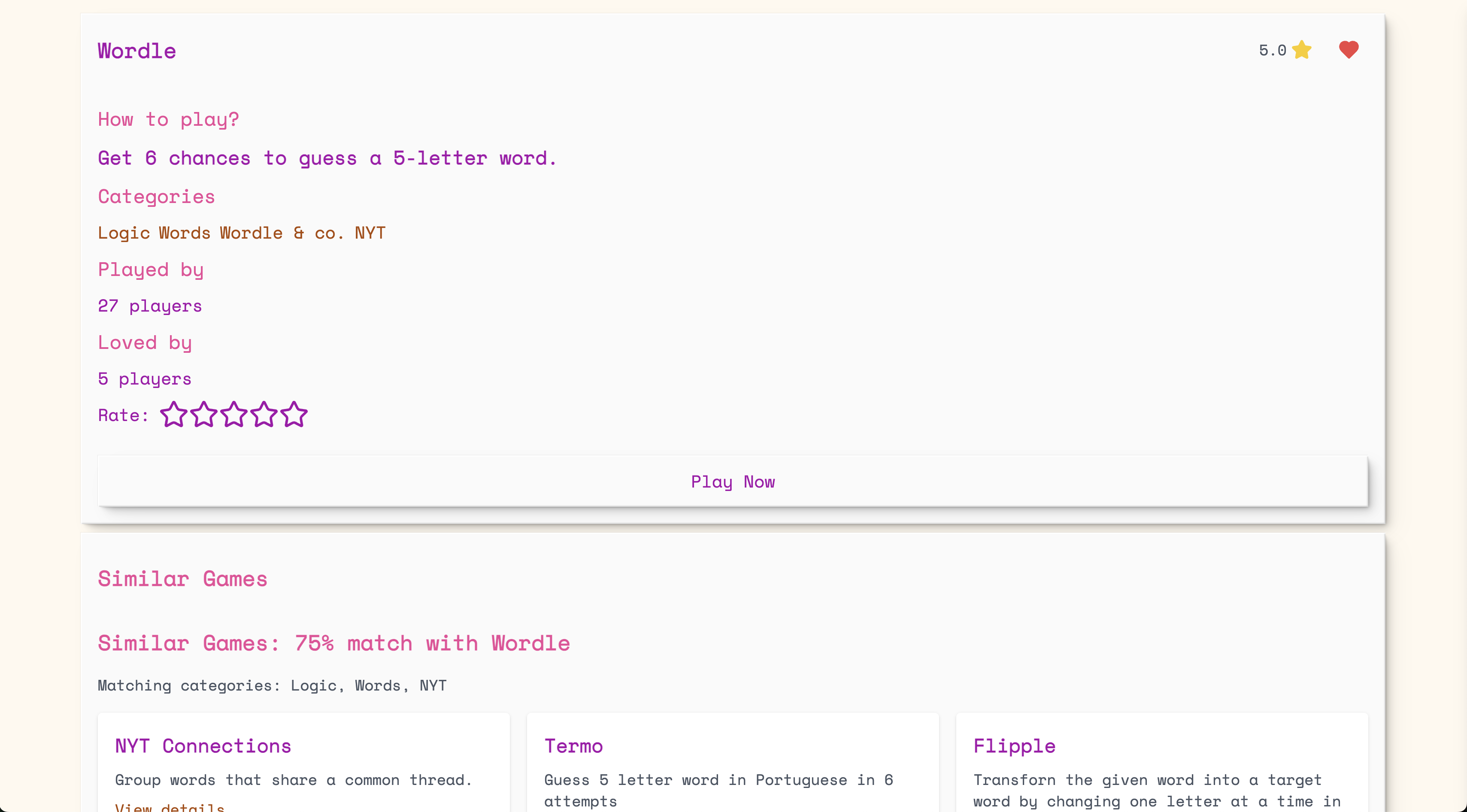1467x812 pixels.
Task: Click the yellow star next to 5.0
Action: coord(1301,50)
